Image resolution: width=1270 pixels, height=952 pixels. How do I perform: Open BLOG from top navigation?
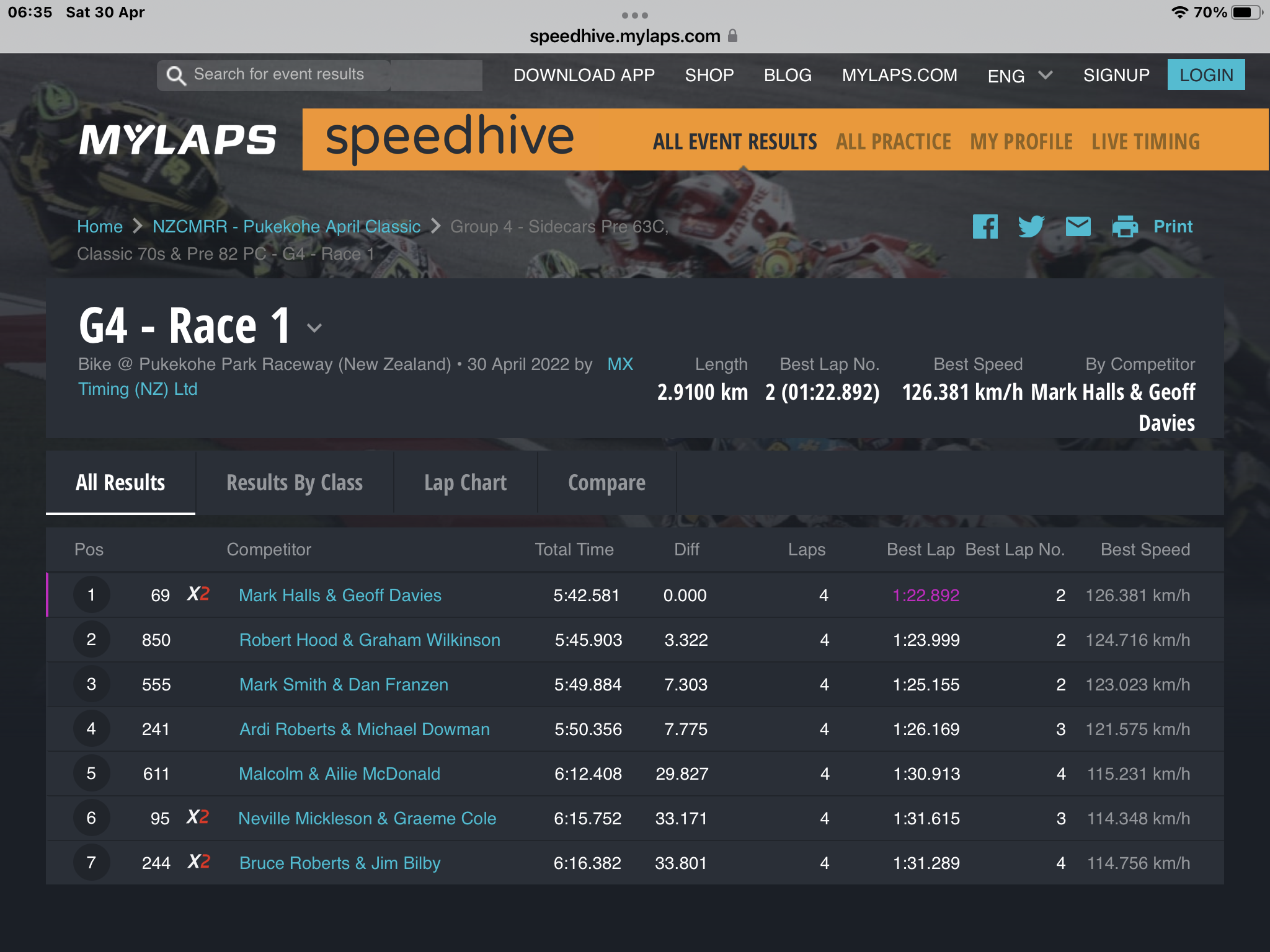point(788,75)
